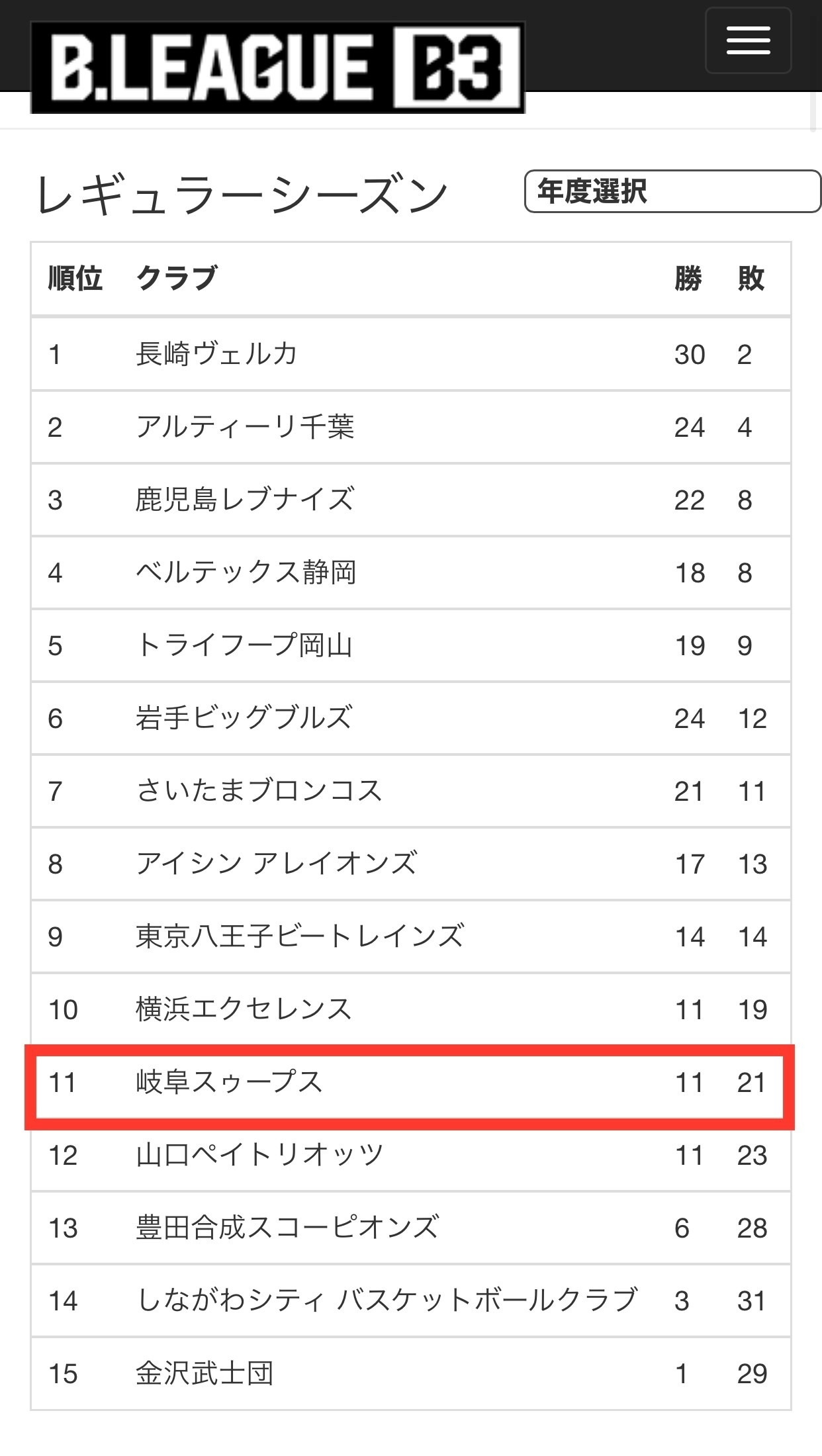Open the 年度選択 season dropdown

[672, 191]
